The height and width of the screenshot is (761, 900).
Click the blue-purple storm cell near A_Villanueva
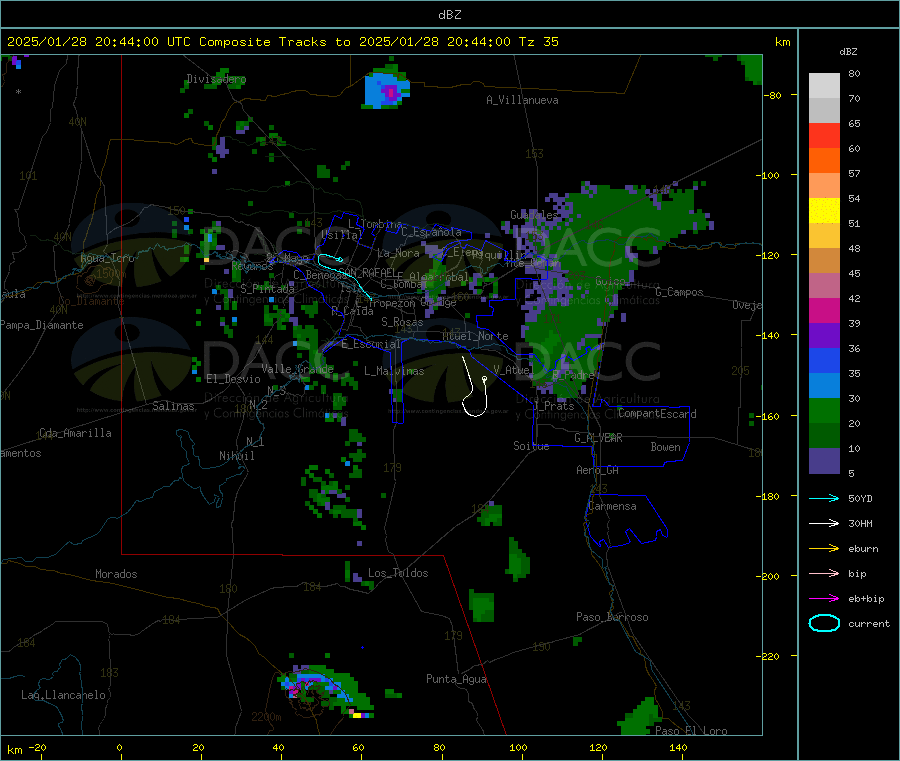click(387, 90)
